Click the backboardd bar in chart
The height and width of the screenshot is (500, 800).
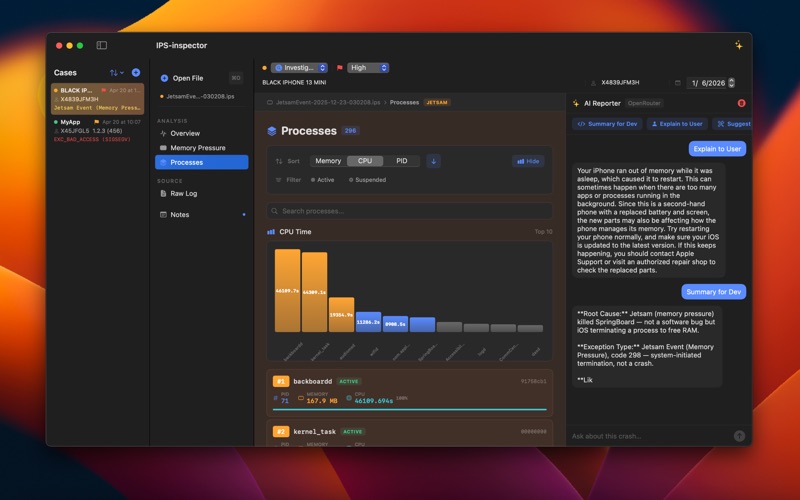click(287, 290)
